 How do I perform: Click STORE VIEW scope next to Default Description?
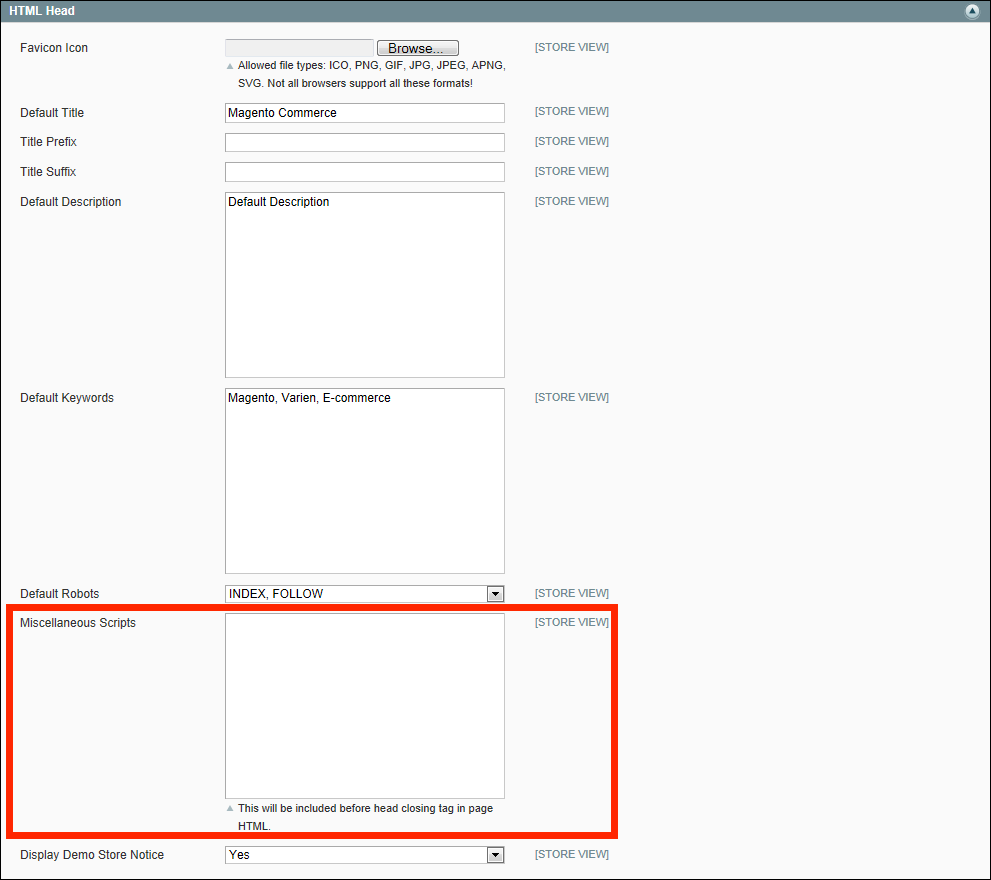572,201
